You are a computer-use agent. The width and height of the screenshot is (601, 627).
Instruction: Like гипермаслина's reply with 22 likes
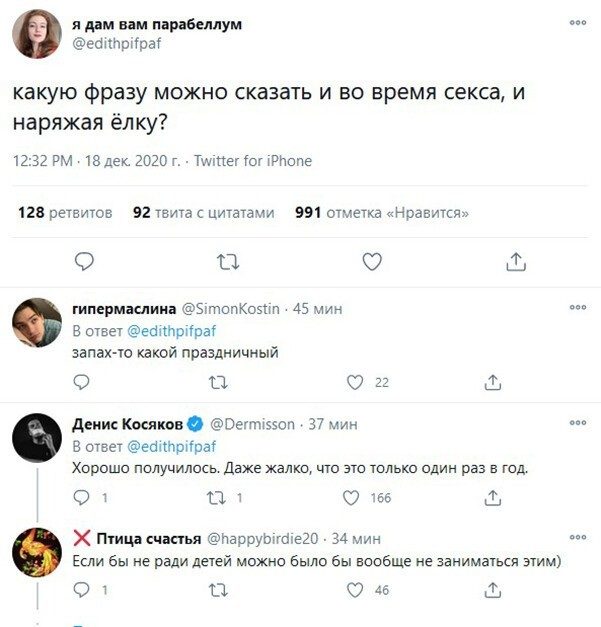pos(354,382)
